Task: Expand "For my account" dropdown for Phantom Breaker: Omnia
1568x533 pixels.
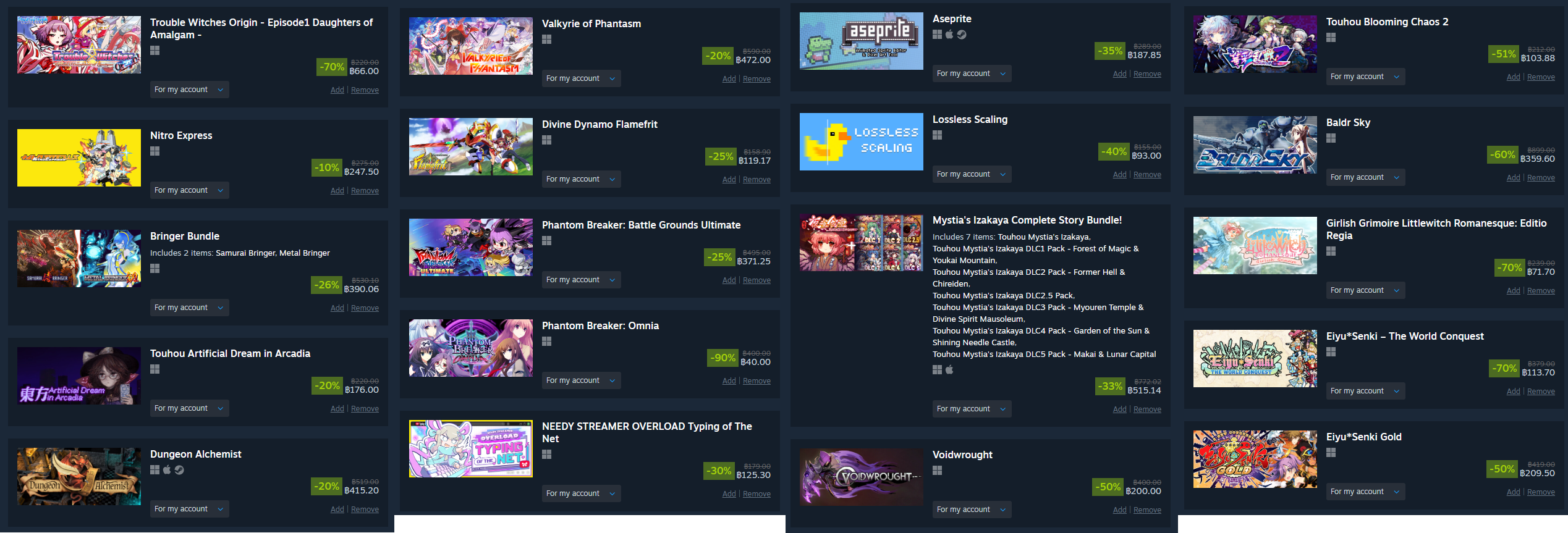Action: 581,380
